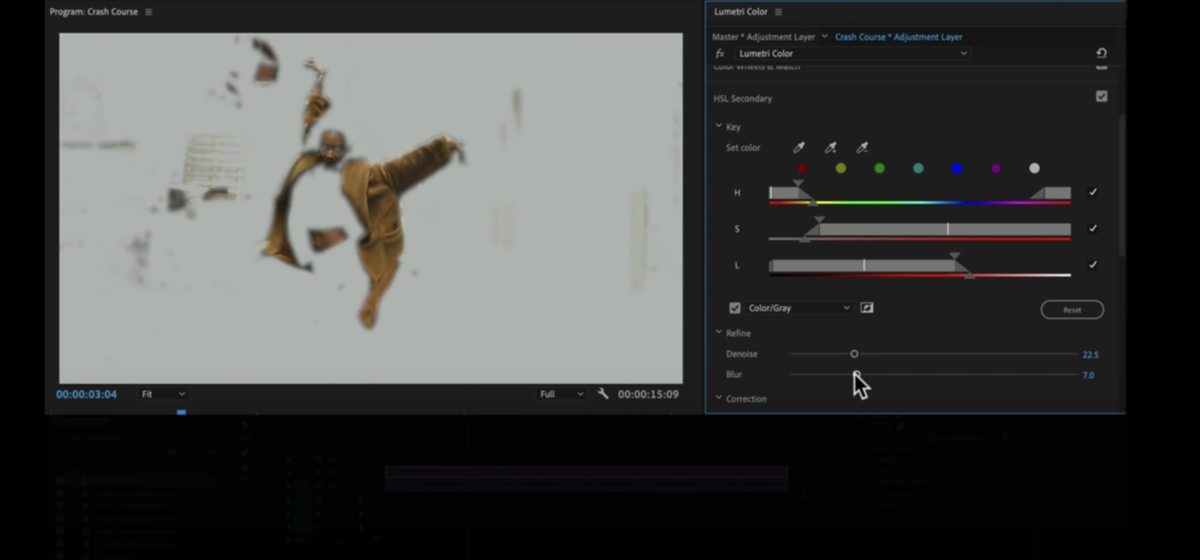Viewport: 1200px width, 560px height.
Task: Pick the magenta key color dot
Action: click(x=996, y=169)
